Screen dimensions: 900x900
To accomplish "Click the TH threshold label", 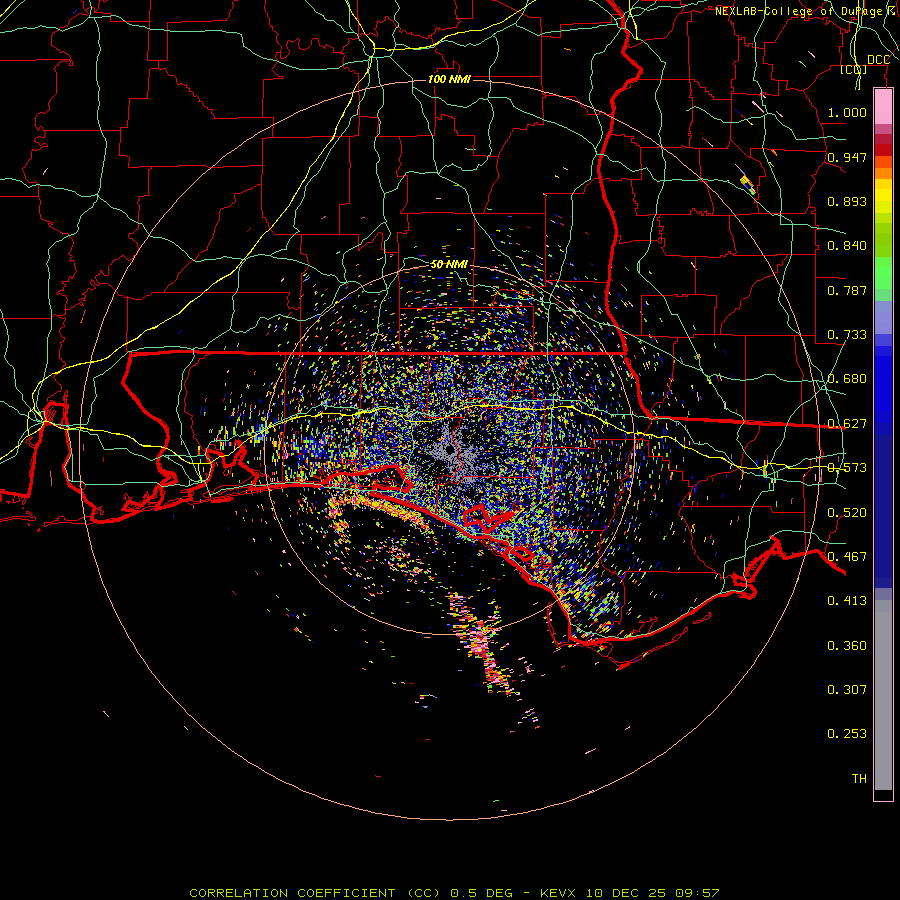I will pyautogui.click(x=859, y=779).
